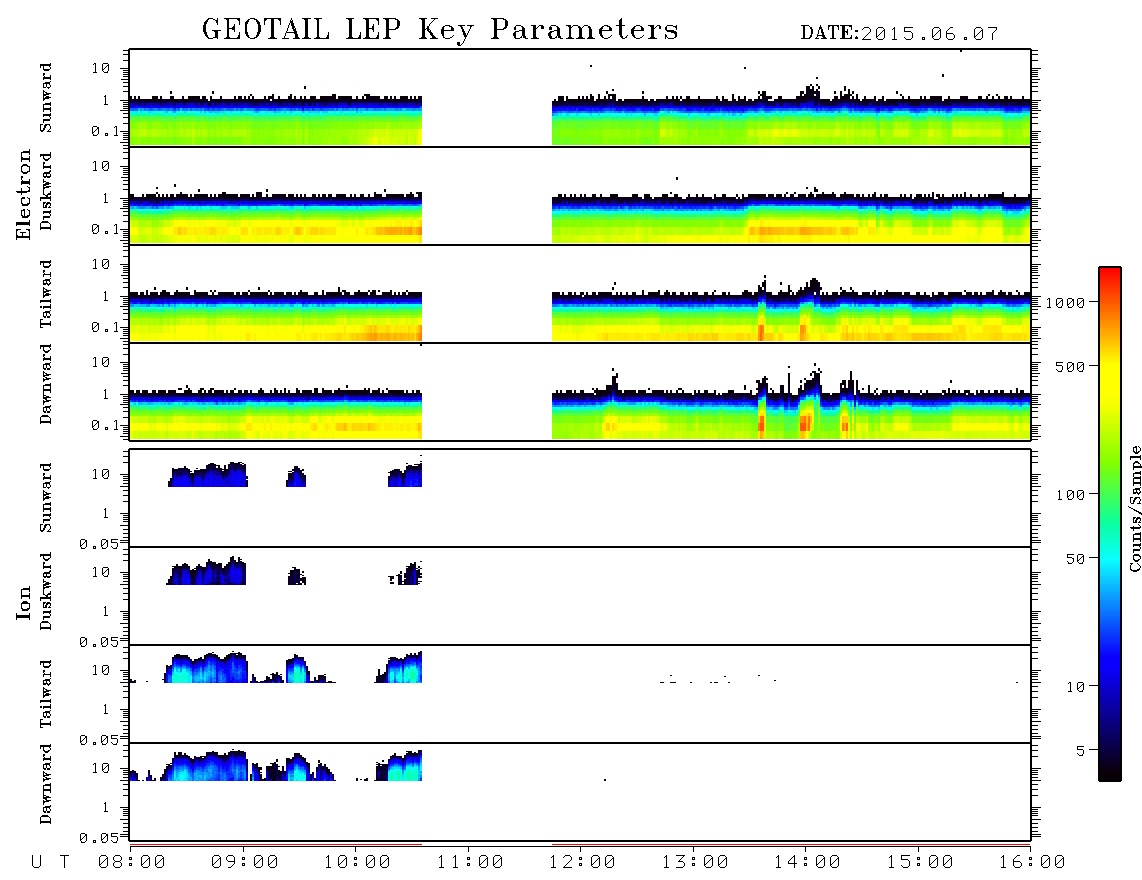Screen dimensions: 1142x880
Task: Select the Electron Dawnward axis label
Action: point(46,384)
